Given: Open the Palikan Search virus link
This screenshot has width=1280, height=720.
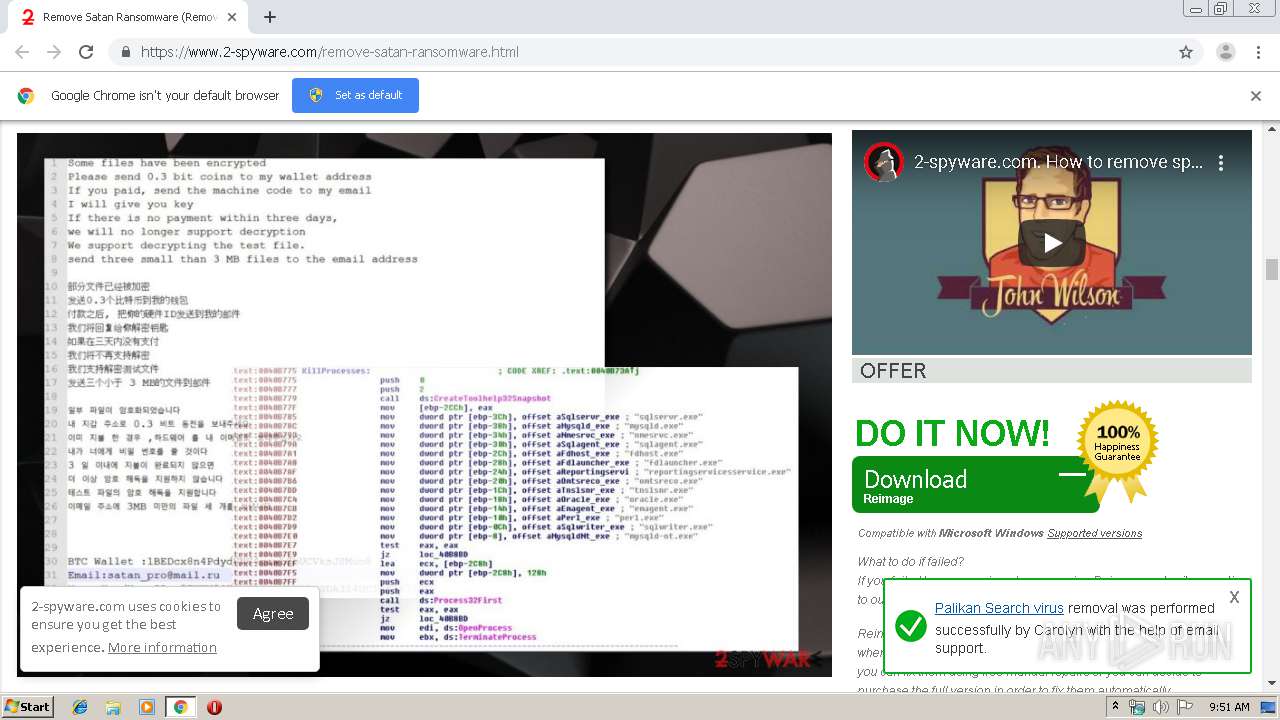Looking at the screenshot, I should point(999,608).
